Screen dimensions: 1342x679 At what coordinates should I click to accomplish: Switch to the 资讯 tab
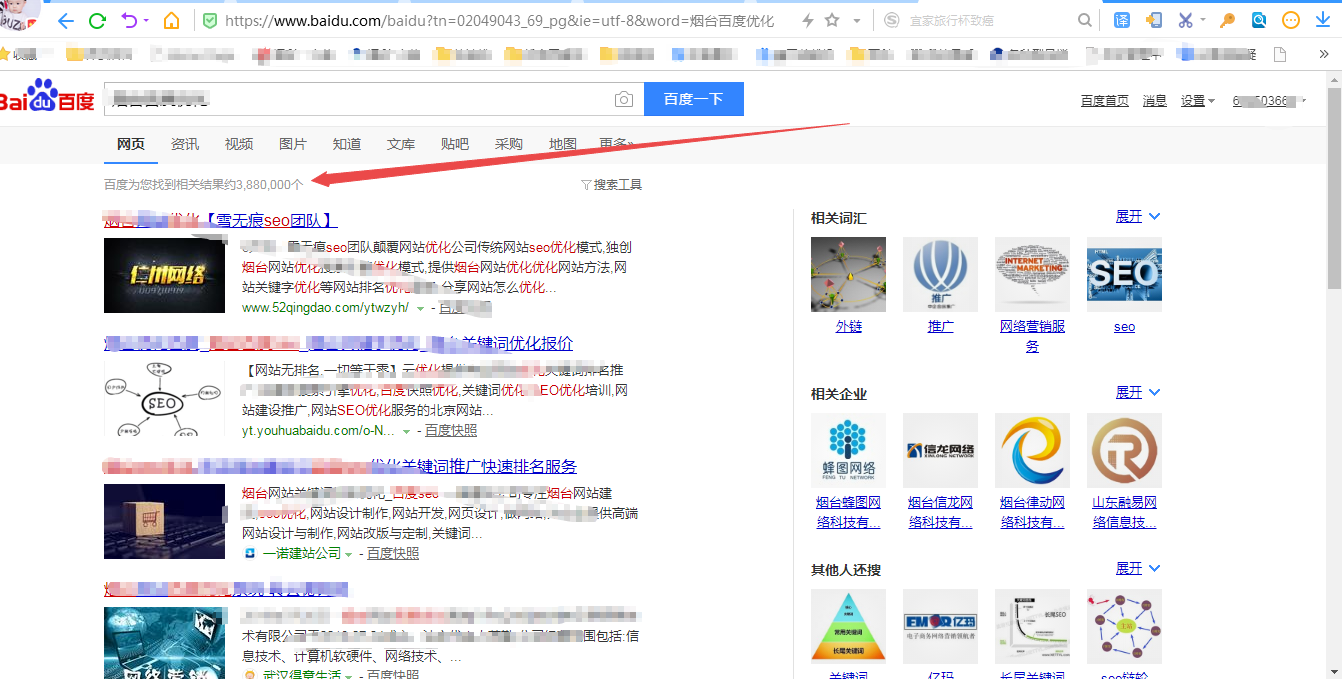tap(185, 144)
